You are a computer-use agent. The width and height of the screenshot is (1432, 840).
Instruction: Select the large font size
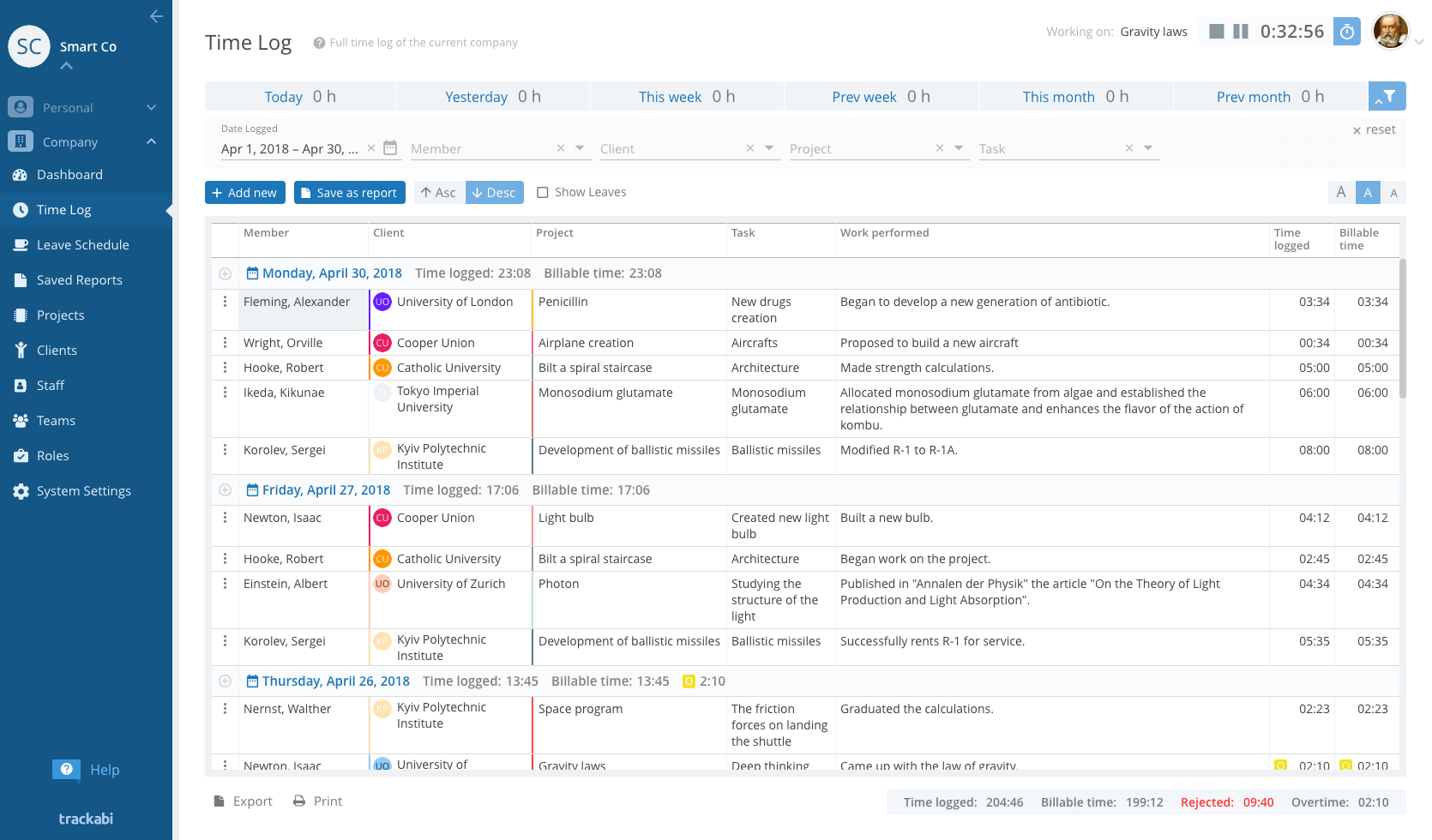(1341, 193)
